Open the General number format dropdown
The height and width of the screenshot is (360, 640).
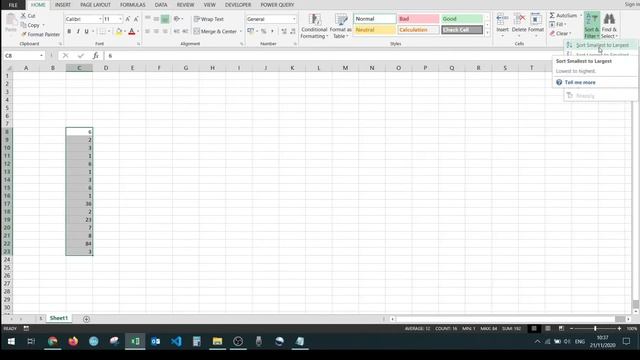(x=293, y=19)
